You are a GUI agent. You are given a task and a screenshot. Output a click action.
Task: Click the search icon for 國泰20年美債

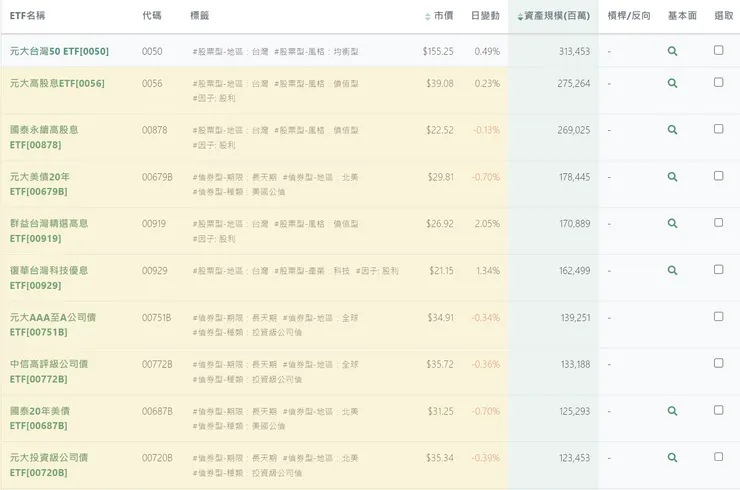coord(672,411)
